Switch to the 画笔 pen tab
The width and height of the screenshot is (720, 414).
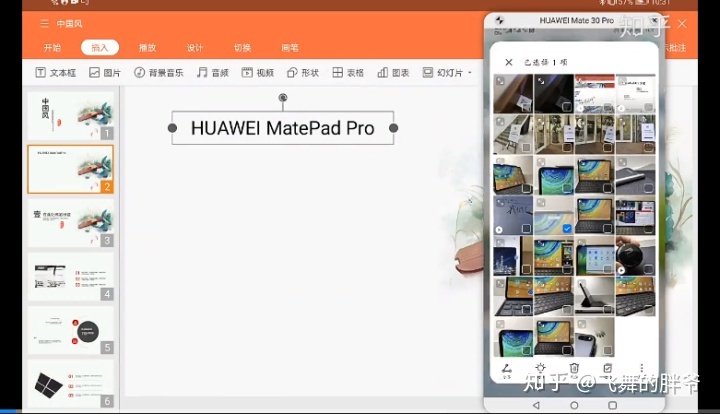pyautogui.click(x=290, y=48)
